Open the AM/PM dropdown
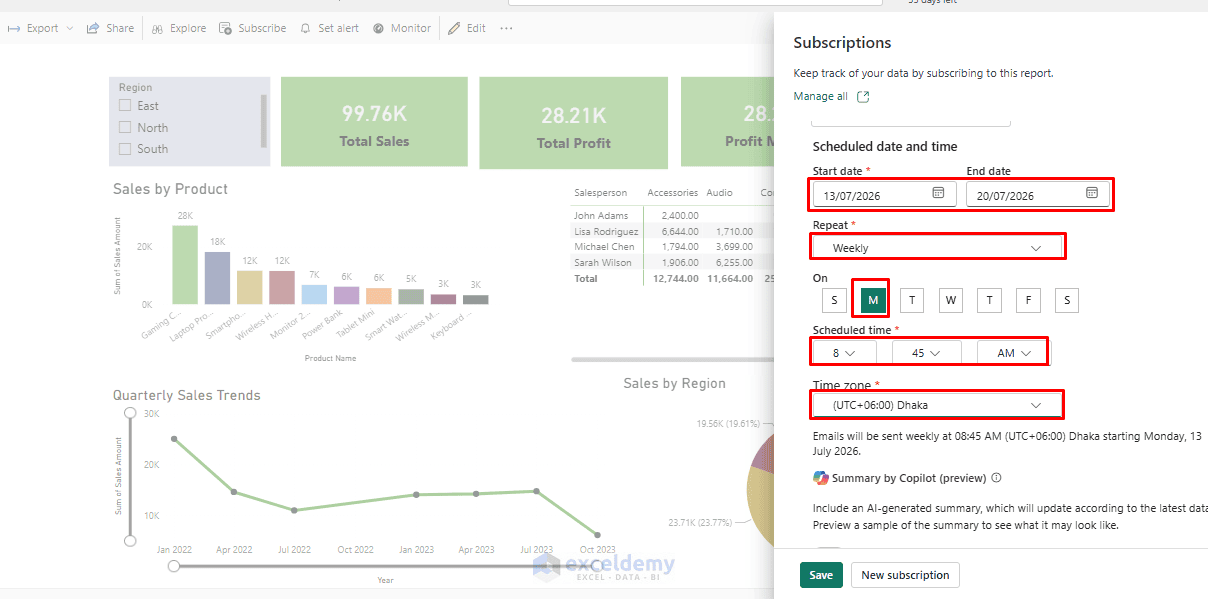 tap(1012, 353)
